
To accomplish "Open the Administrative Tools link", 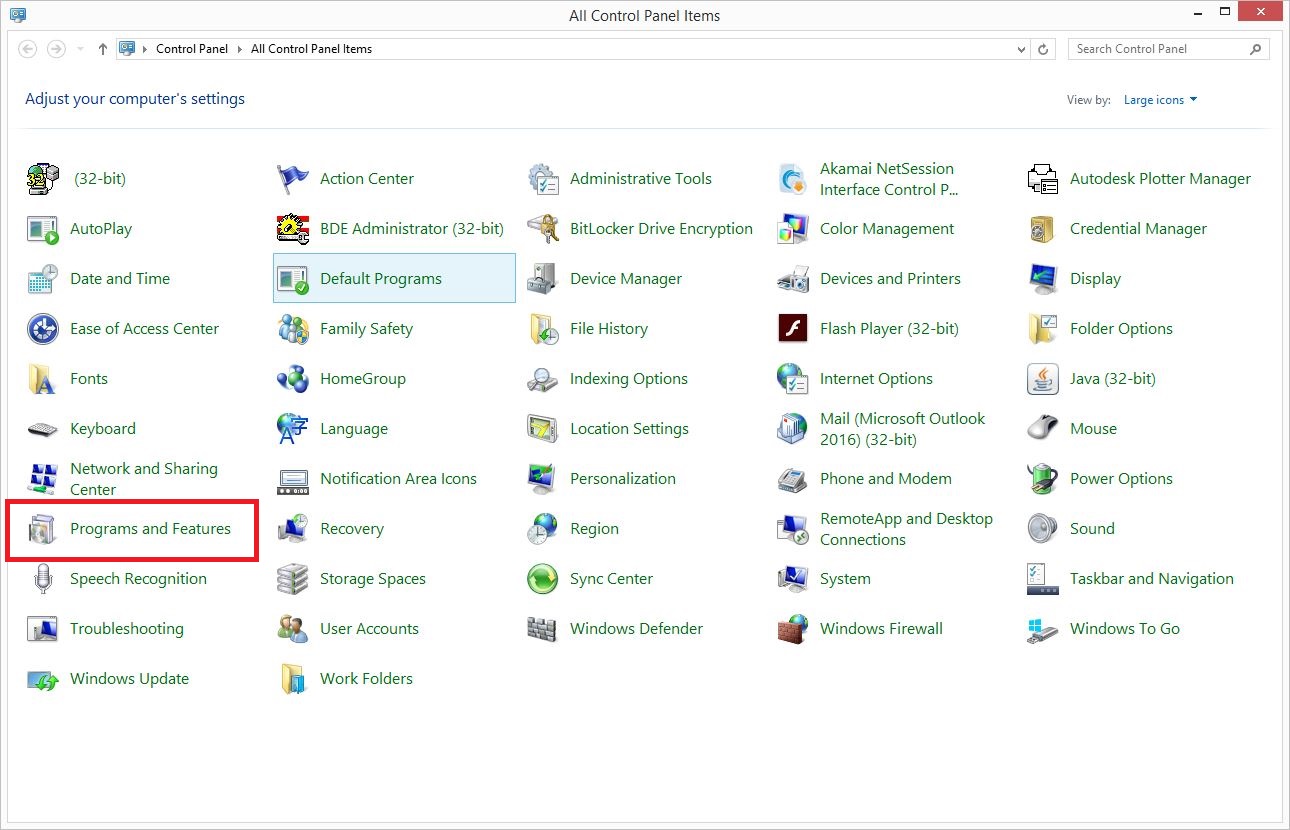I will pos(640,179).
